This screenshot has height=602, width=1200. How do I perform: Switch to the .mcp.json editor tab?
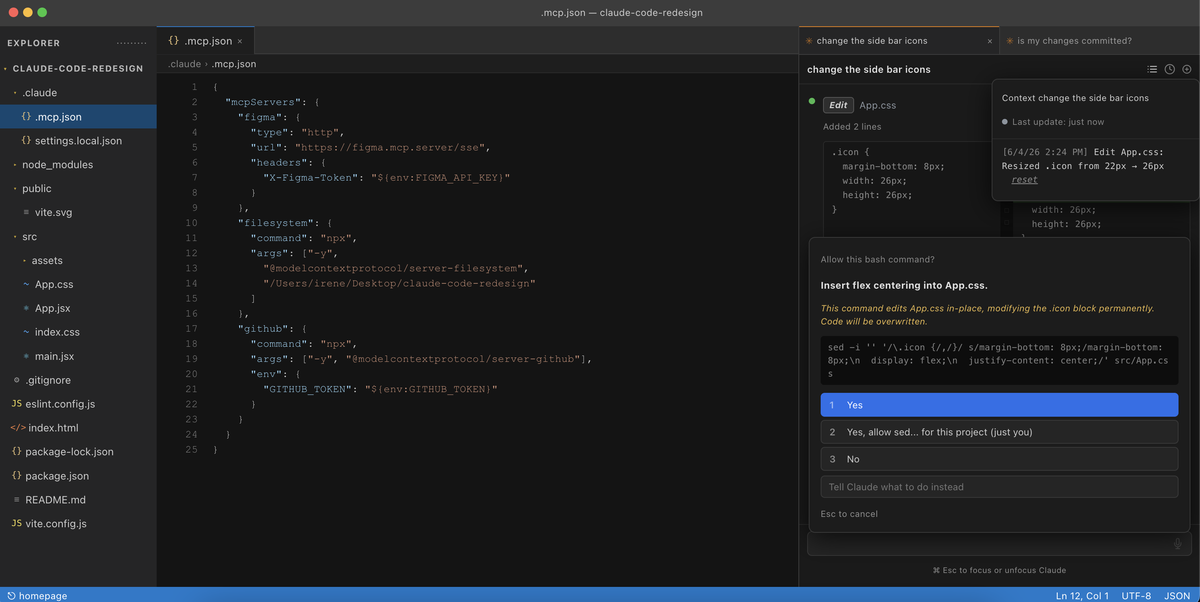coord(206,41)
